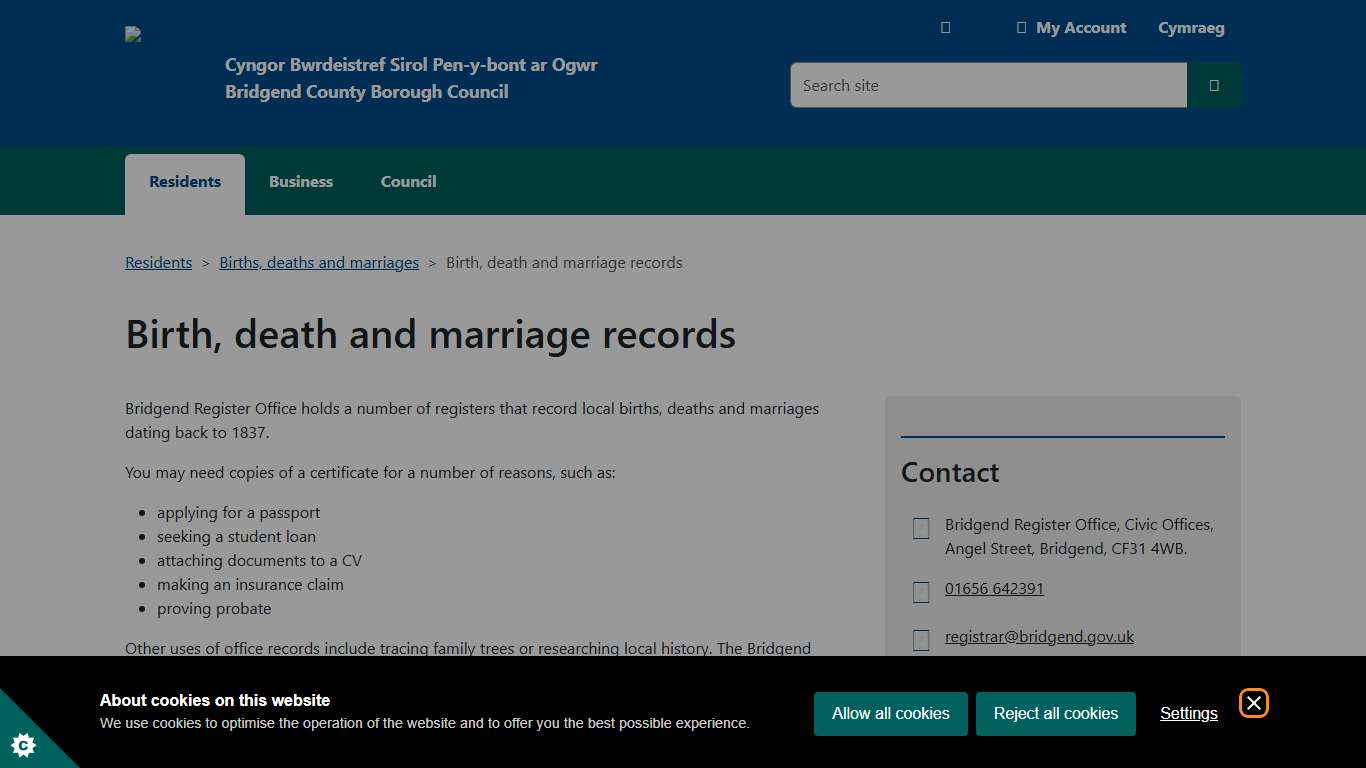The width and height of the screenshot is (1366, 768).
Task: Open the cookie settings gear icon
Action: click(x=22, y=745)
